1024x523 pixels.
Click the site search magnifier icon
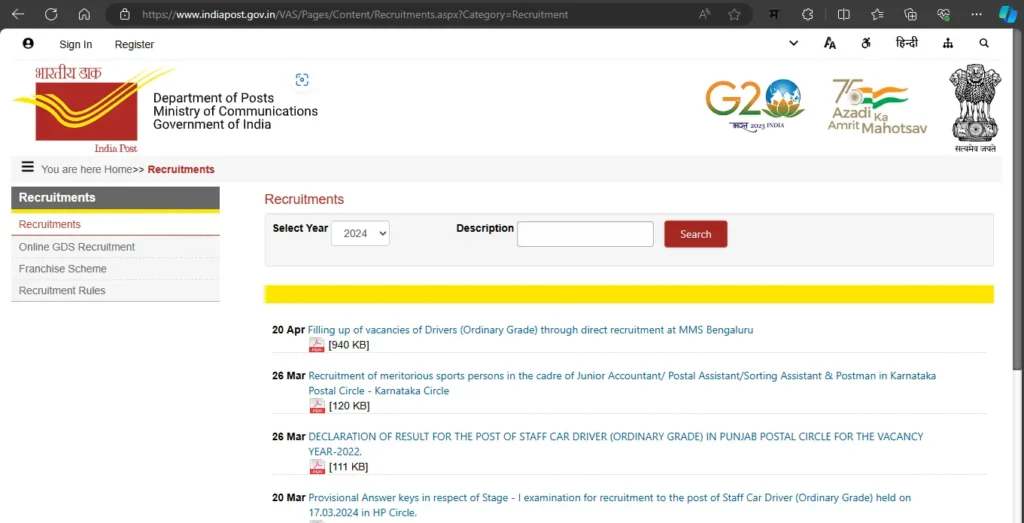point(984,44)
